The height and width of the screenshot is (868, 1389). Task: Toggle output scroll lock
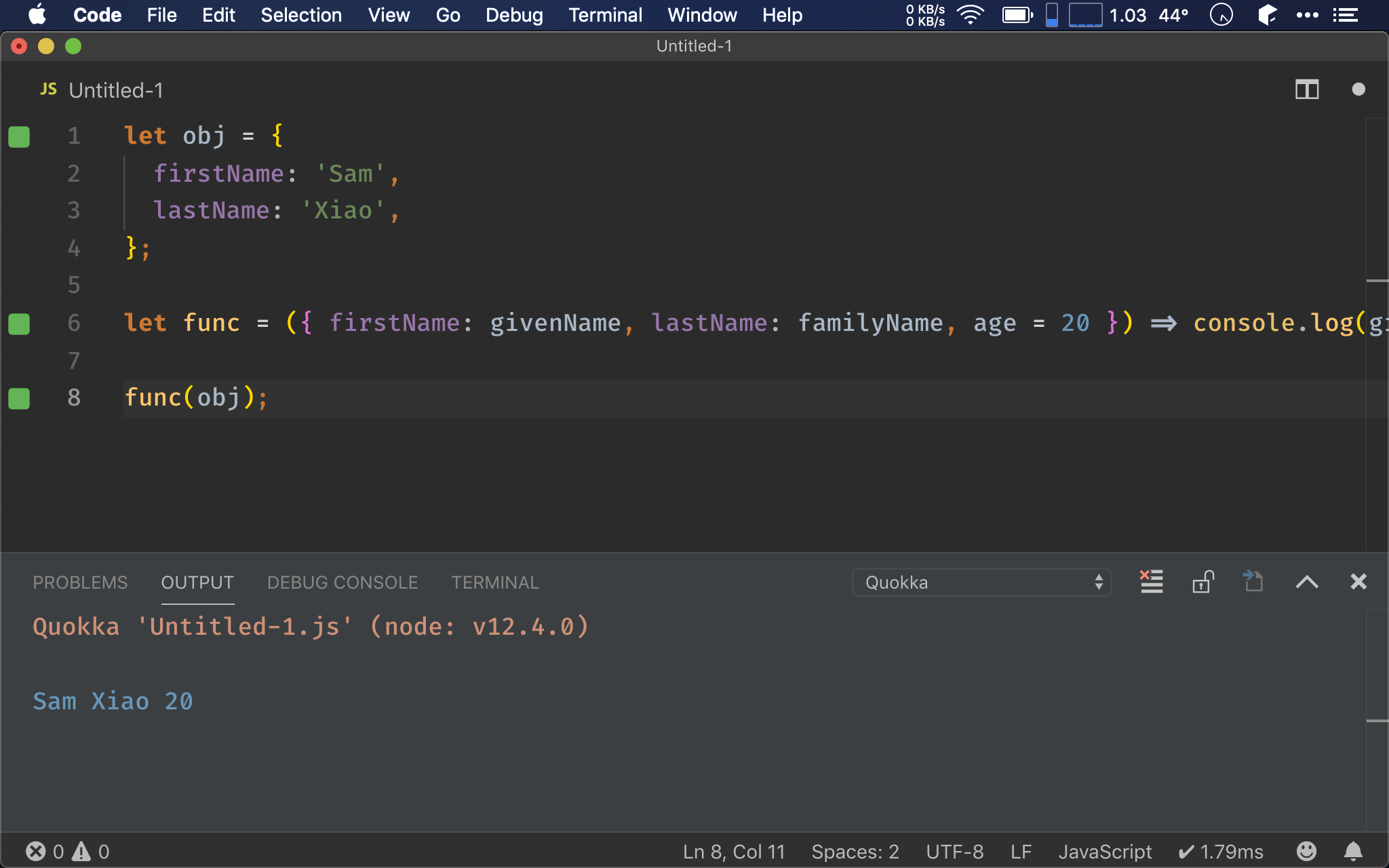coord(1202,582)
